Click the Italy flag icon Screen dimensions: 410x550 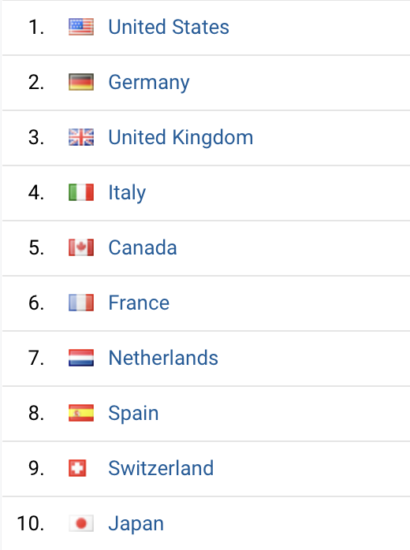pos(81,192)
